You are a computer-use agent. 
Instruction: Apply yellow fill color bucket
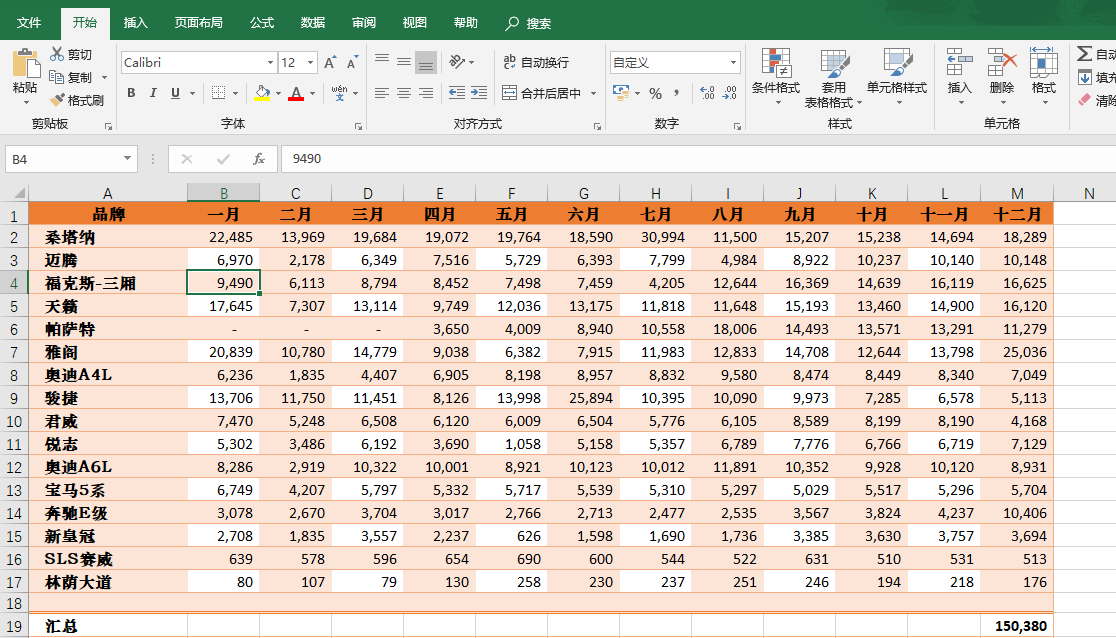pyautogui.click(x=262, y=93)
